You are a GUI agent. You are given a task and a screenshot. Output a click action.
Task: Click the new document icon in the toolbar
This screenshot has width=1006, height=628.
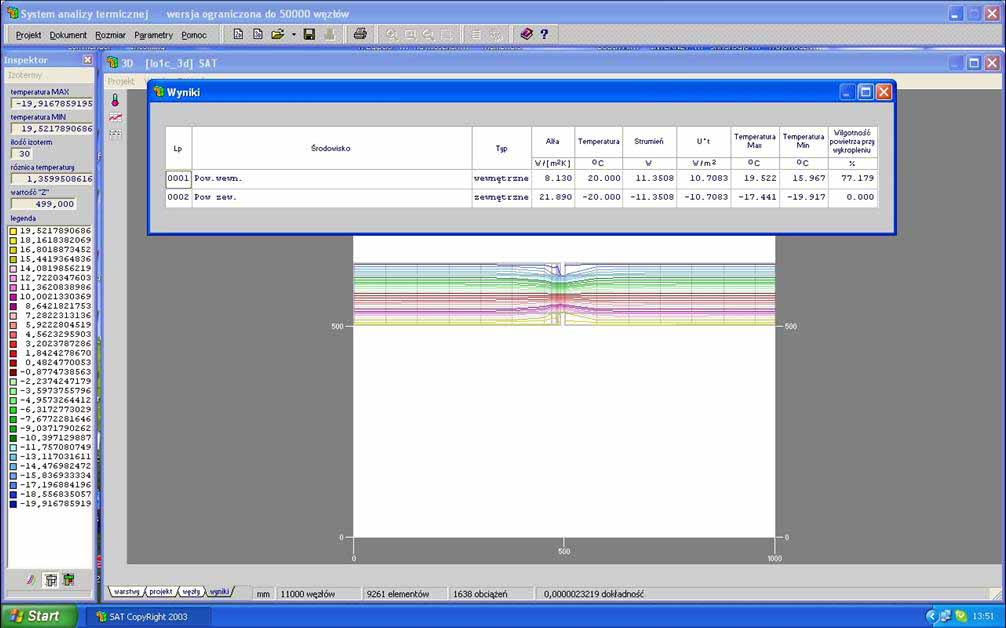pos(238,35)
